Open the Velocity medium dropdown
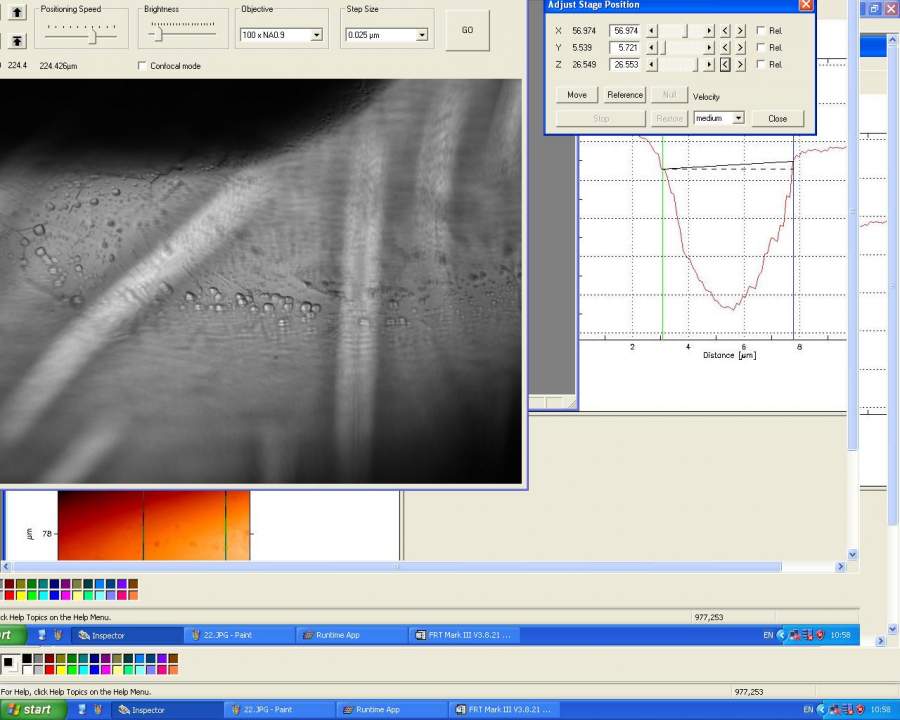This screenshot has width=900, height=720. click(738, 118)
